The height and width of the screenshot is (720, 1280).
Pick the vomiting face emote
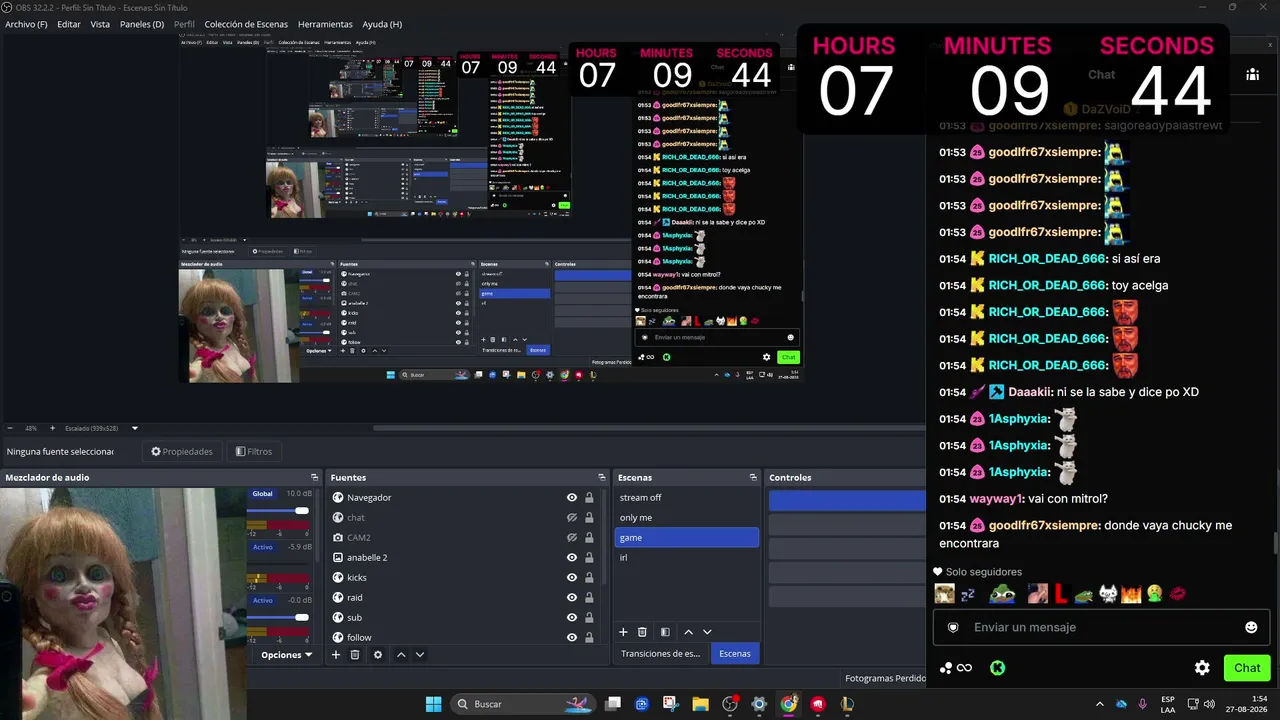click(x=1154, y=594)
